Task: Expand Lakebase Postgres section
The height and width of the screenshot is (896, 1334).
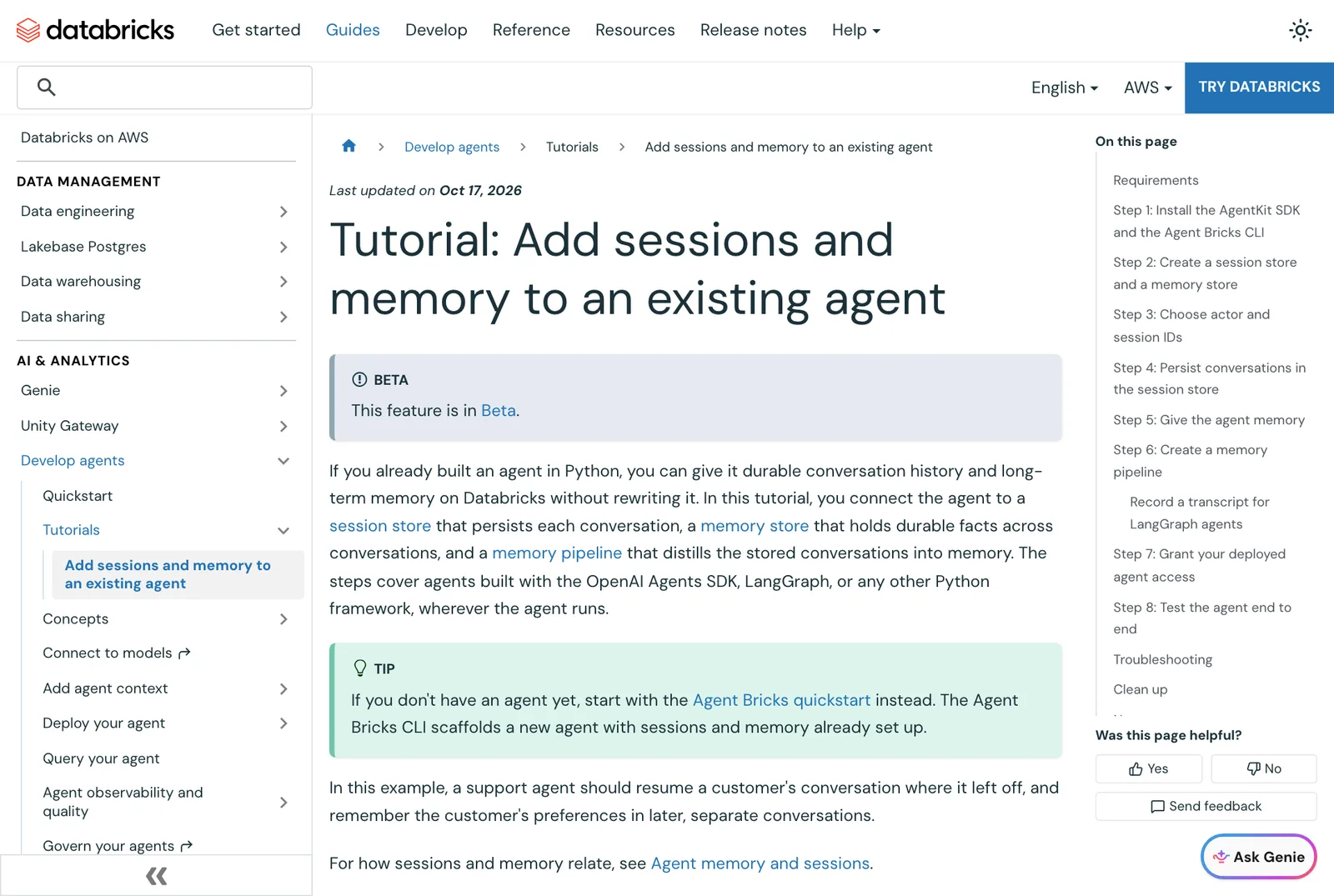Action: coord(283,247)
